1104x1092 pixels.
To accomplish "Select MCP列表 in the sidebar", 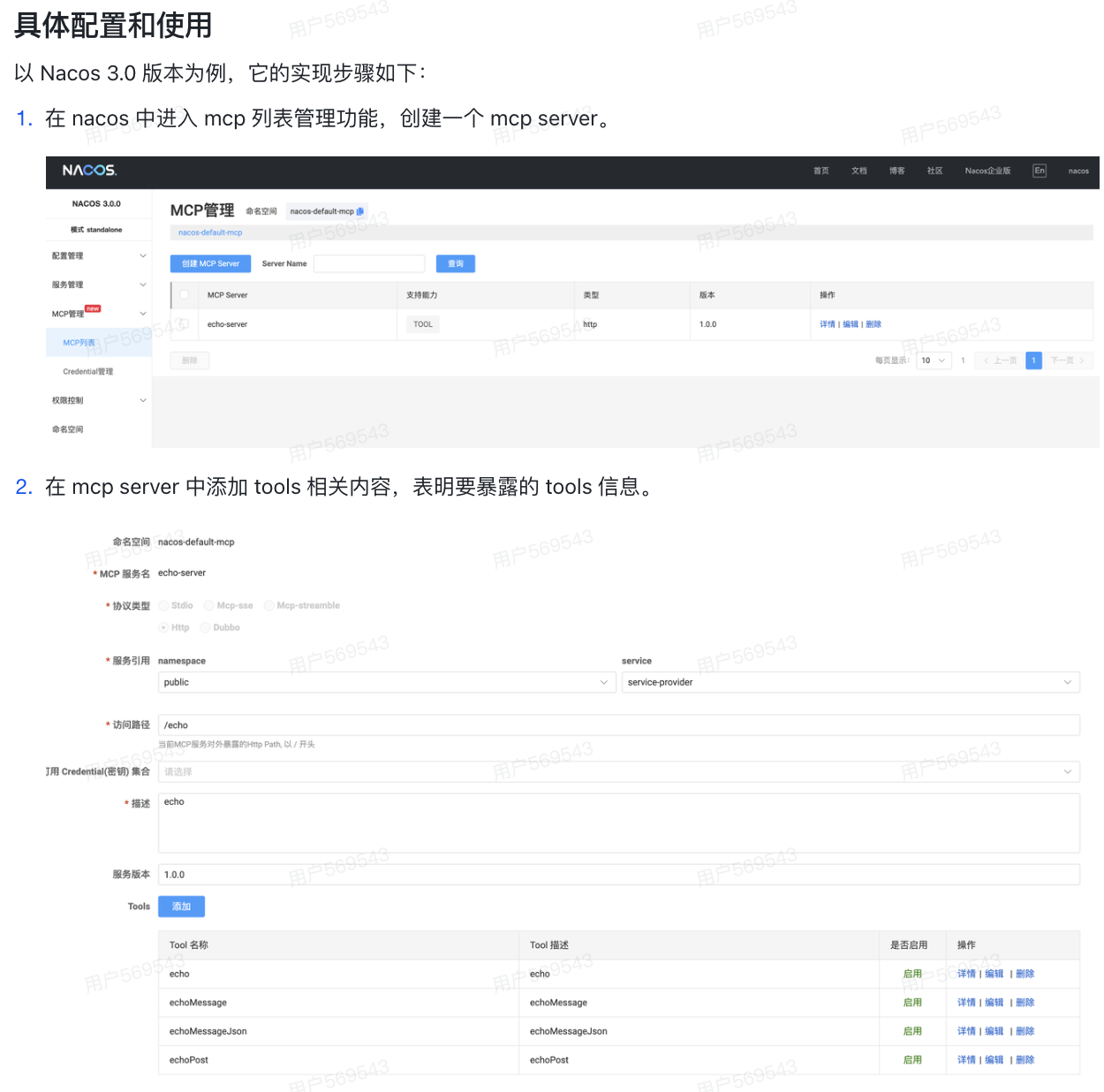I will tap(99, 343).
